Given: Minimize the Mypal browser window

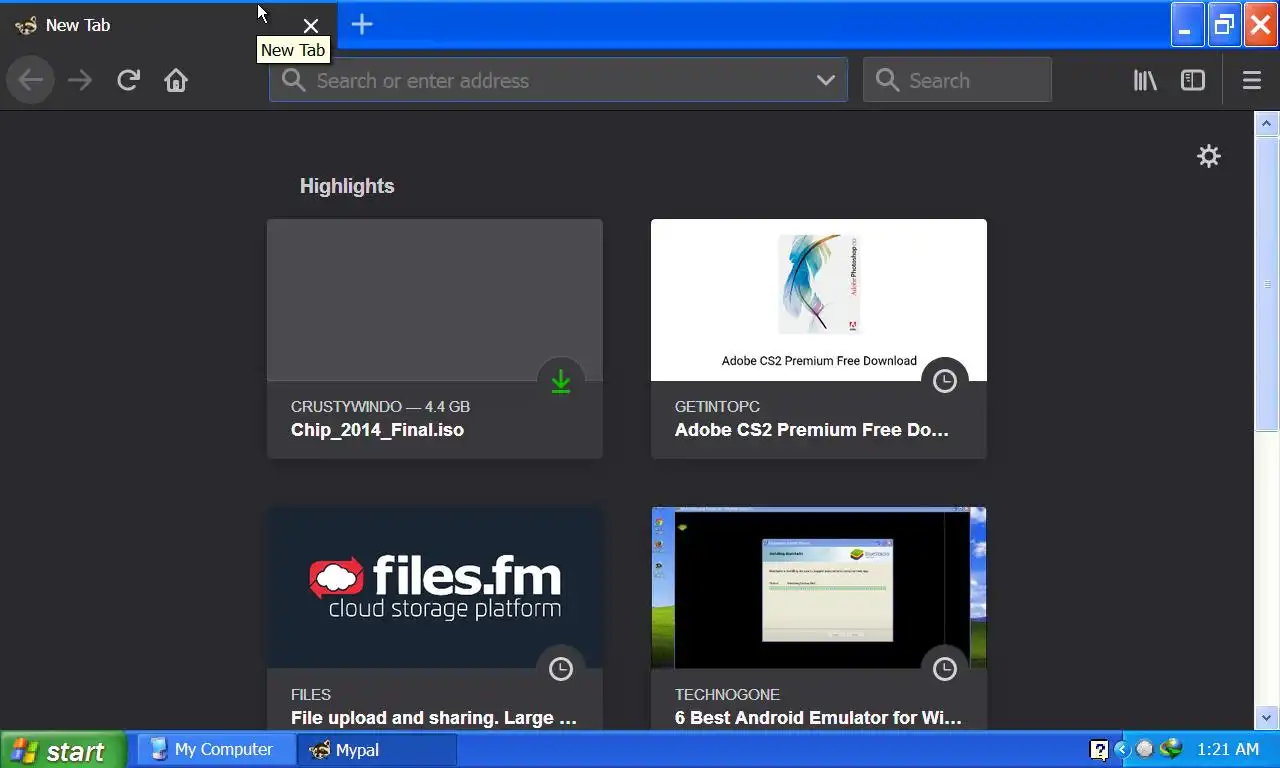Looking at the screenshot, I should (1187, 25).
